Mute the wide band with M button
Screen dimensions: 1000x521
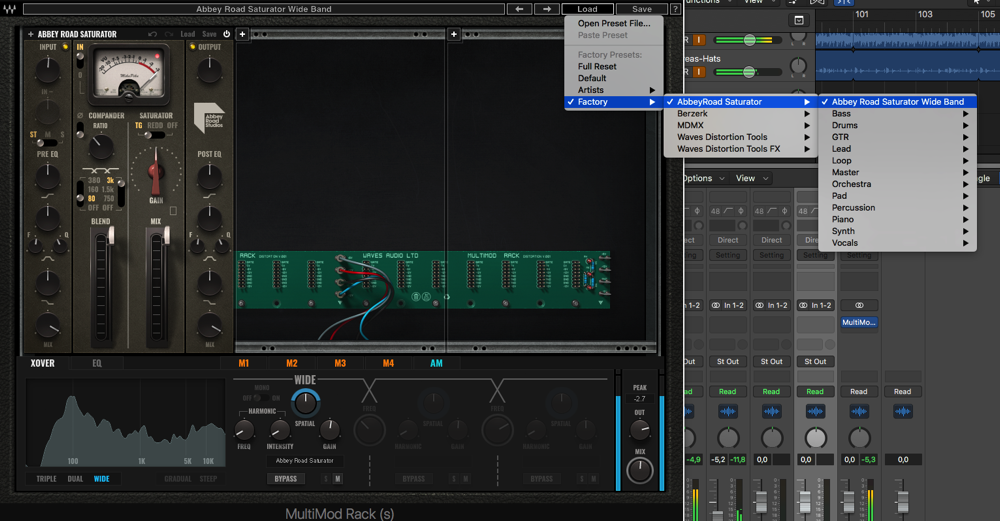pyautogui.click(x=338, y=479)
